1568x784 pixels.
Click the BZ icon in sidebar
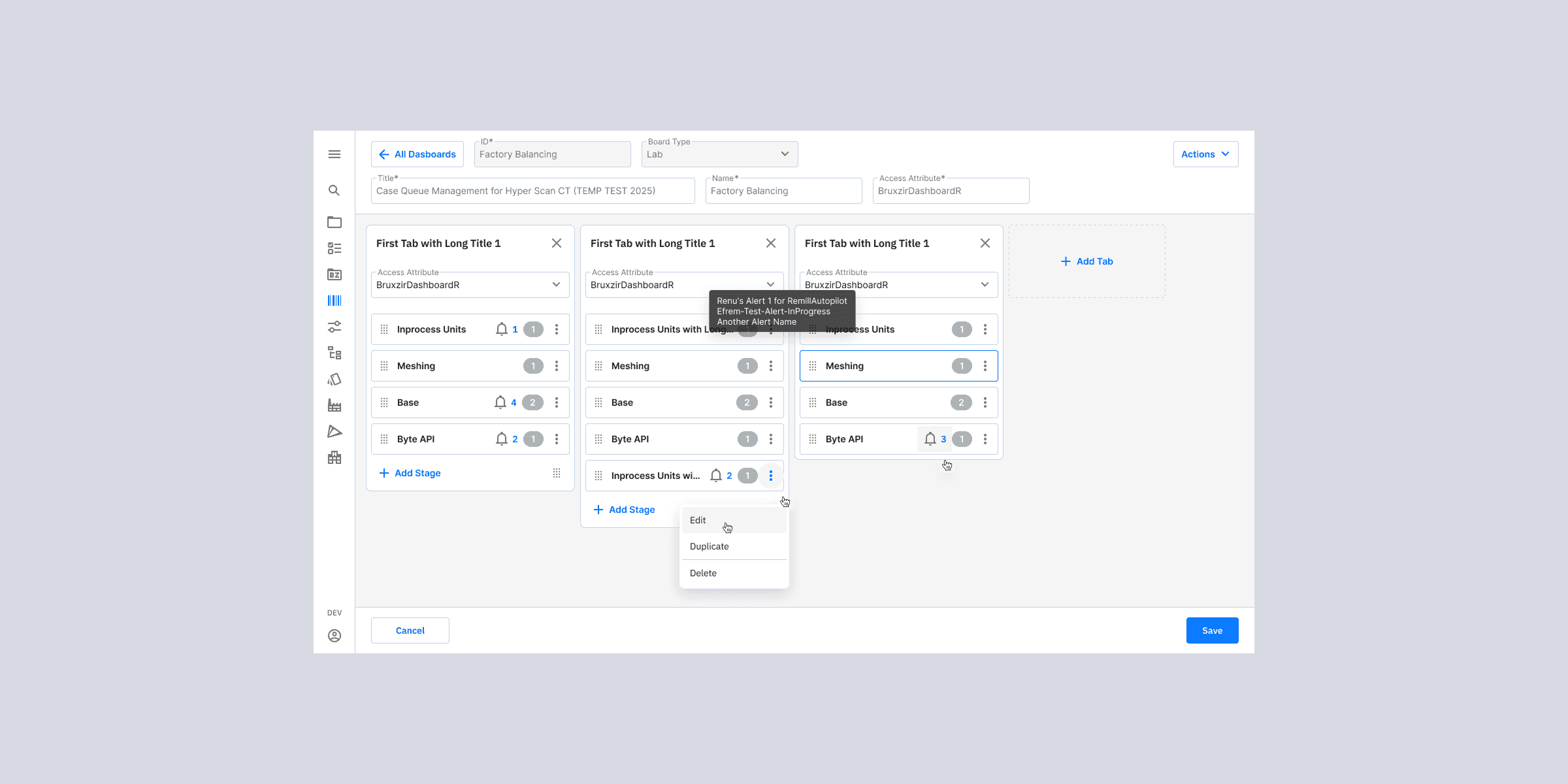pyautogui.click(x=334, y=274)
